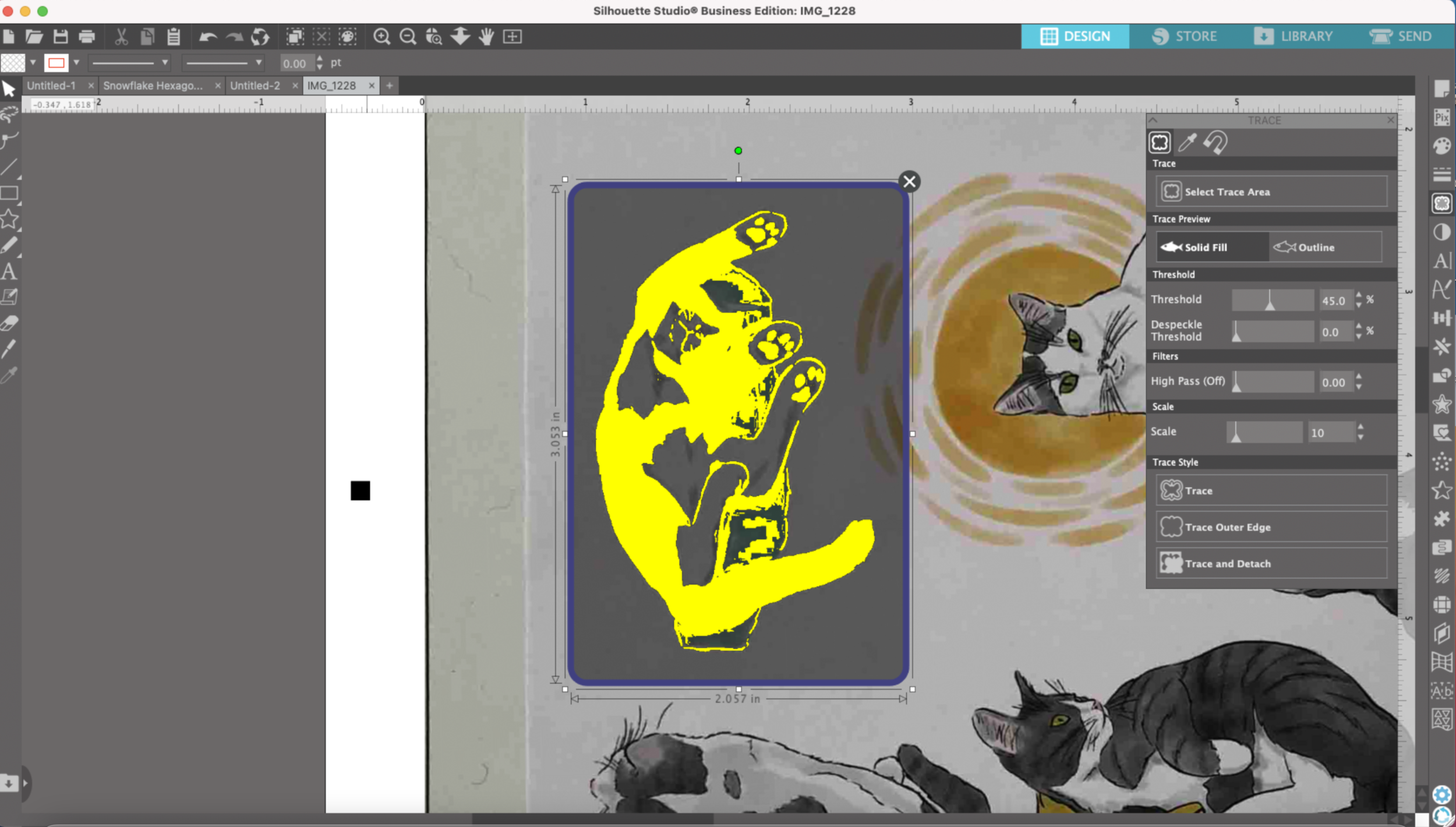Select the Draw a Rectangle tool
This screenshot has height=827, width=1456.
pyautogui.click(x=9, y=193)
